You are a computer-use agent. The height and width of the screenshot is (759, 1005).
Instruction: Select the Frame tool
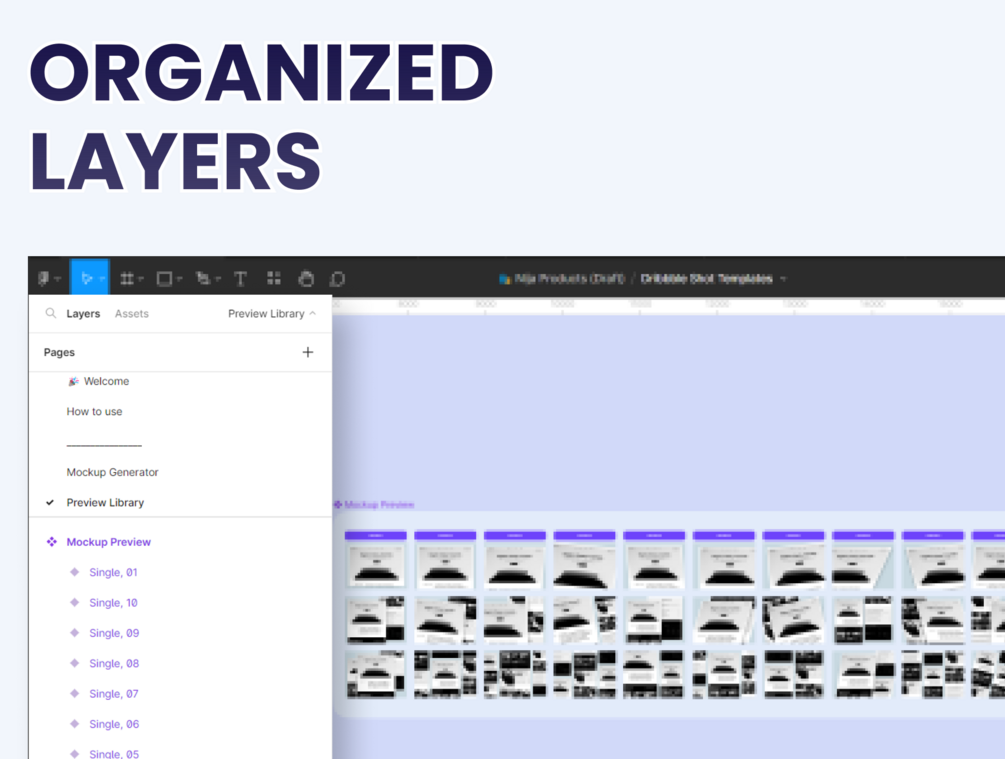click(127, 278)
